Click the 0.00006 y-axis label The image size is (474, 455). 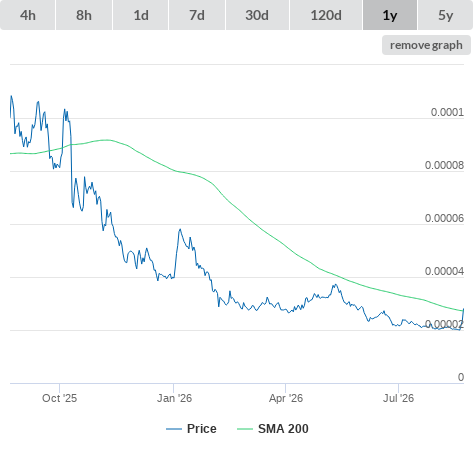coord(444,218)
